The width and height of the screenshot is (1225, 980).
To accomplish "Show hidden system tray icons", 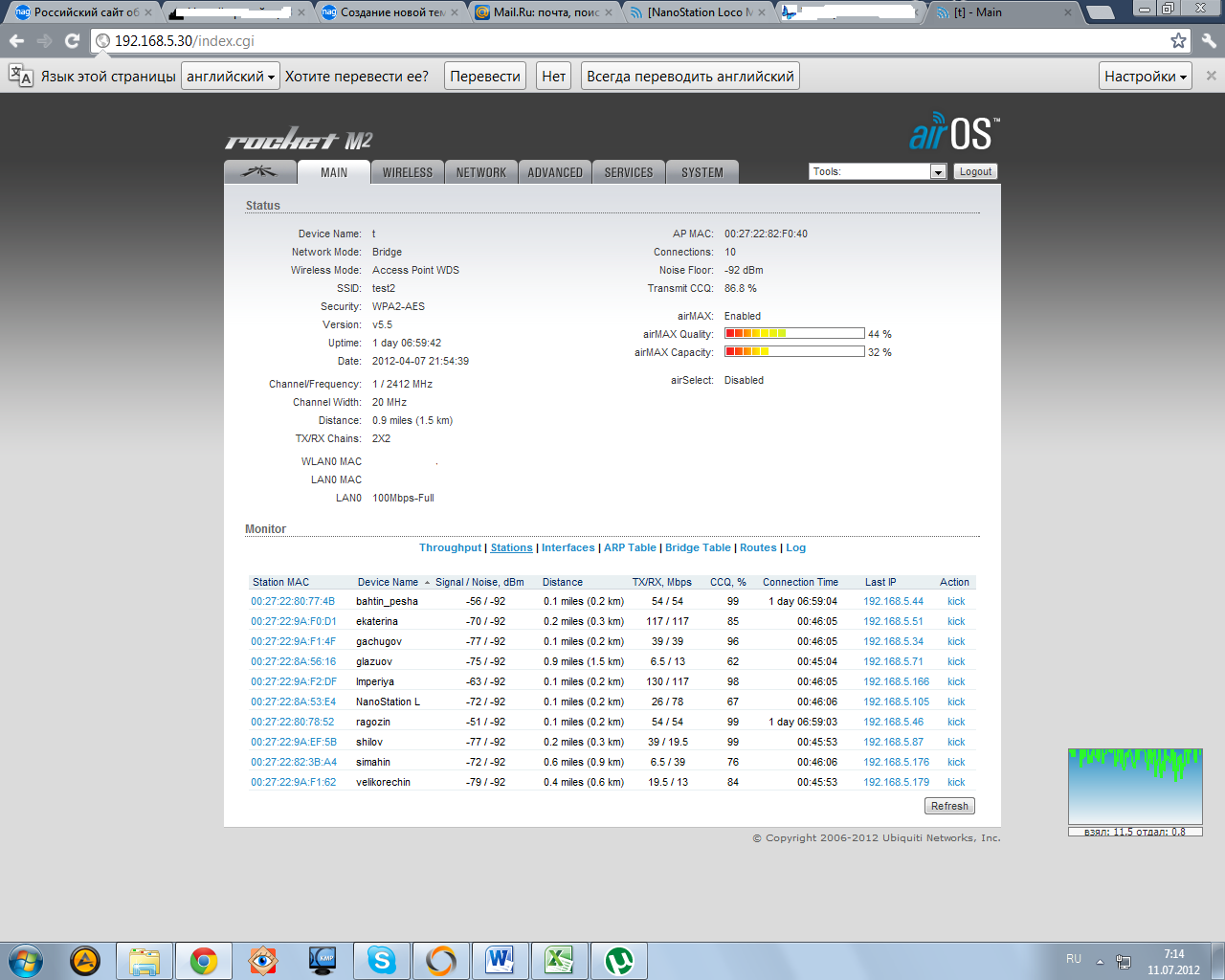I will point(1100,961).
